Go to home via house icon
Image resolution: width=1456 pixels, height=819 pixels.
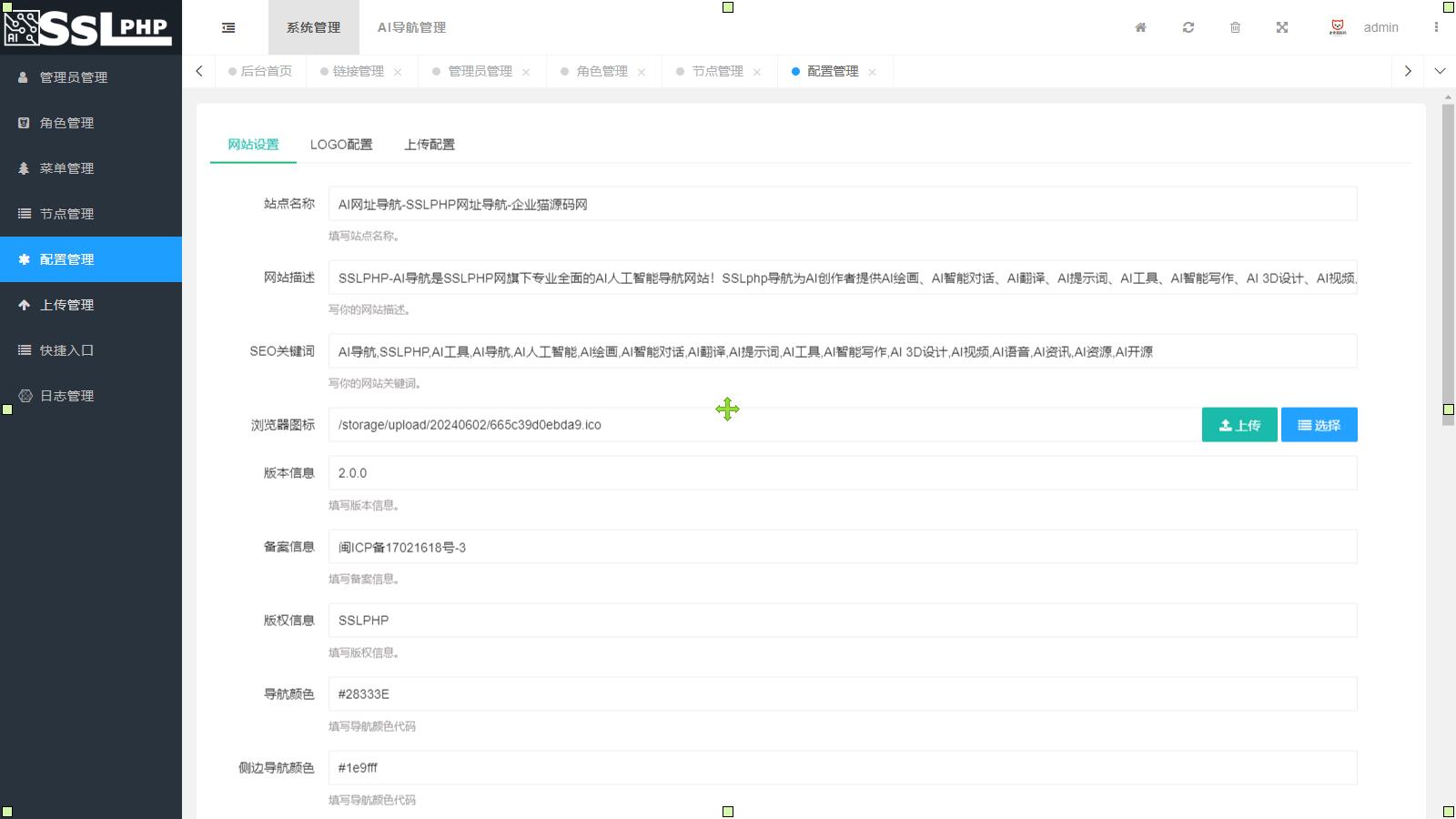[x=1140, y=27]
